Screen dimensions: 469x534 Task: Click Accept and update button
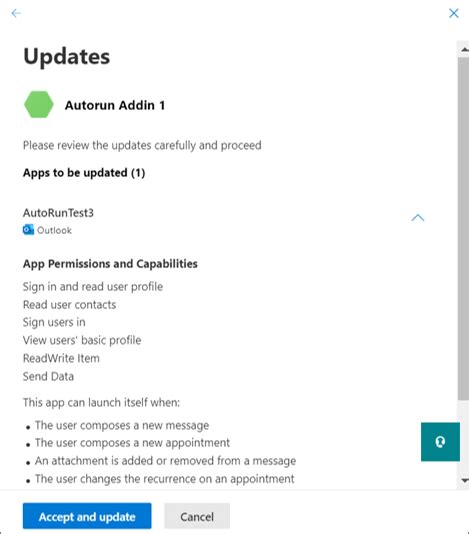pyautogui.click(x=87, y=516)
